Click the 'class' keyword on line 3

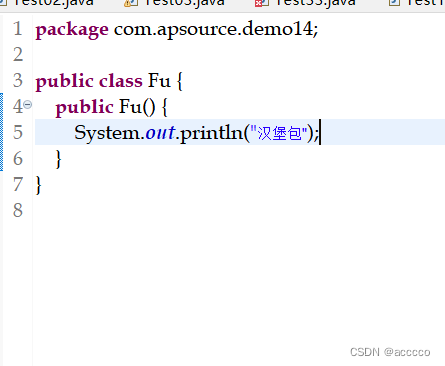(x=121, y=81)
